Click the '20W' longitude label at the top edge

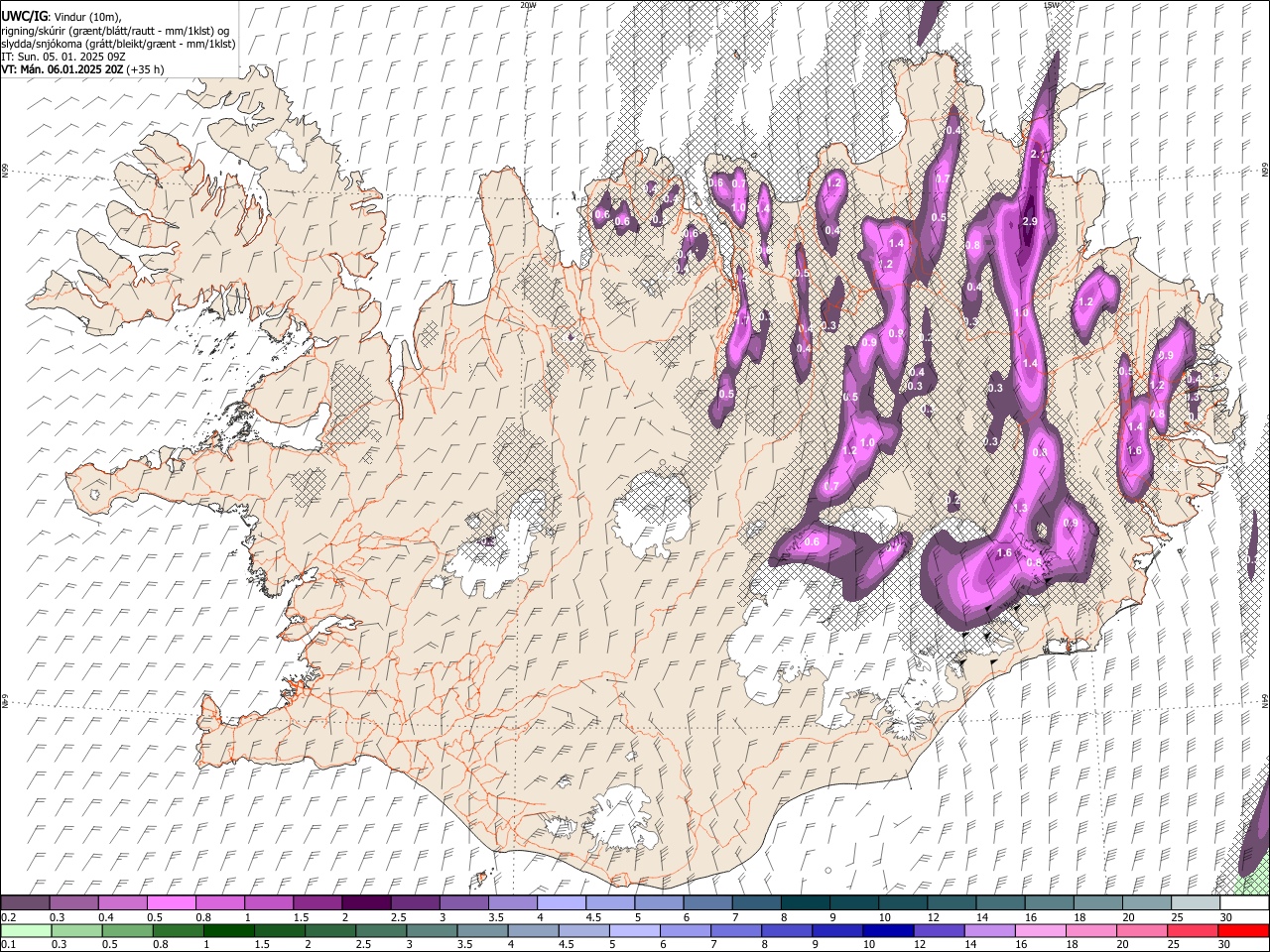529,5
